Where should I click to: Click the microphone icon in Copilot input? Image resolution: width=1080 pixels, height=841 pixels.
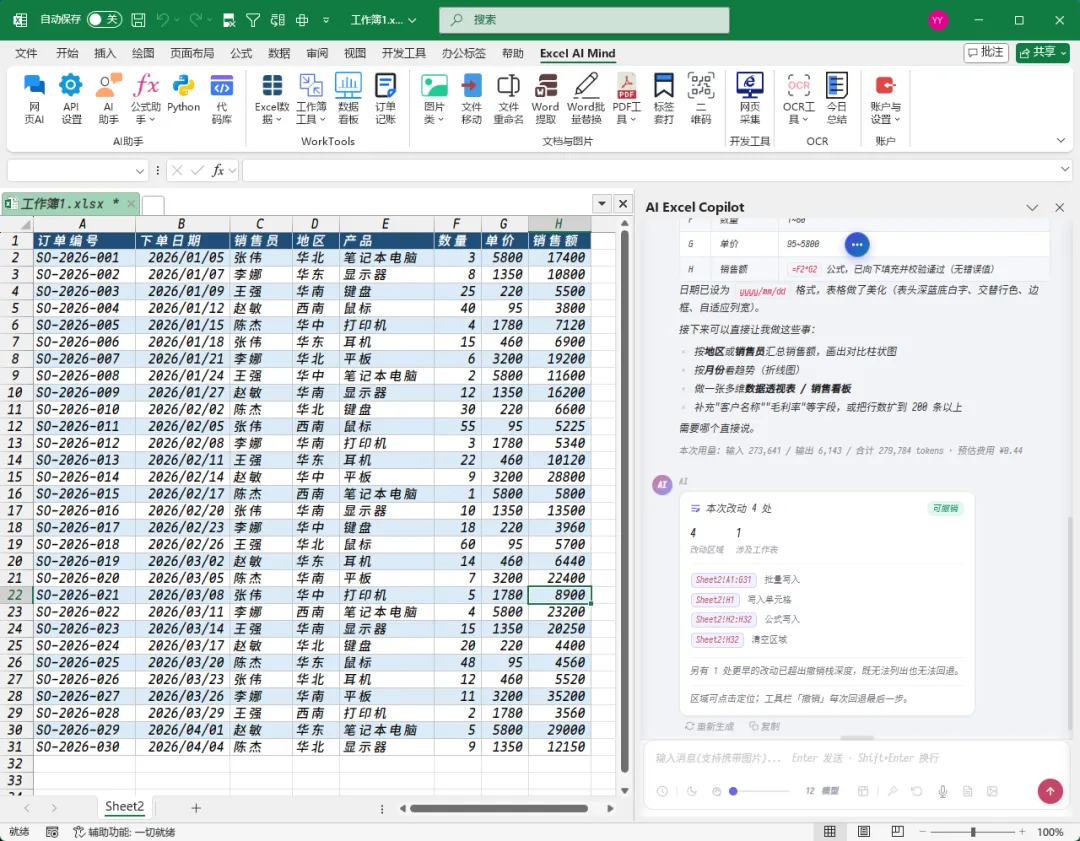click(x=942, y=791)
